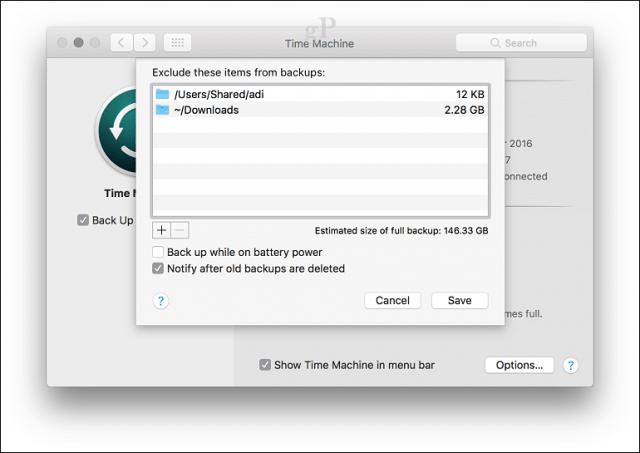Go back with the left chevron button
The height and width of the screenshot is (453, 640).
pyautogui.click(x=122, y=42)
